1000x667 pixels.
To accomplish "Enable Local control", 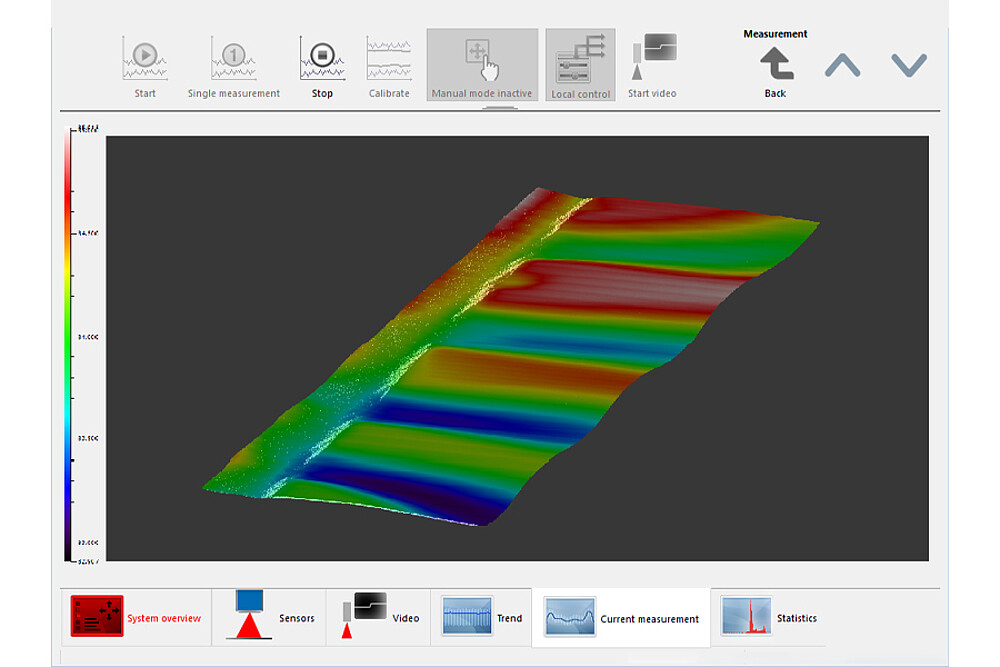I will tap(580, 60).
